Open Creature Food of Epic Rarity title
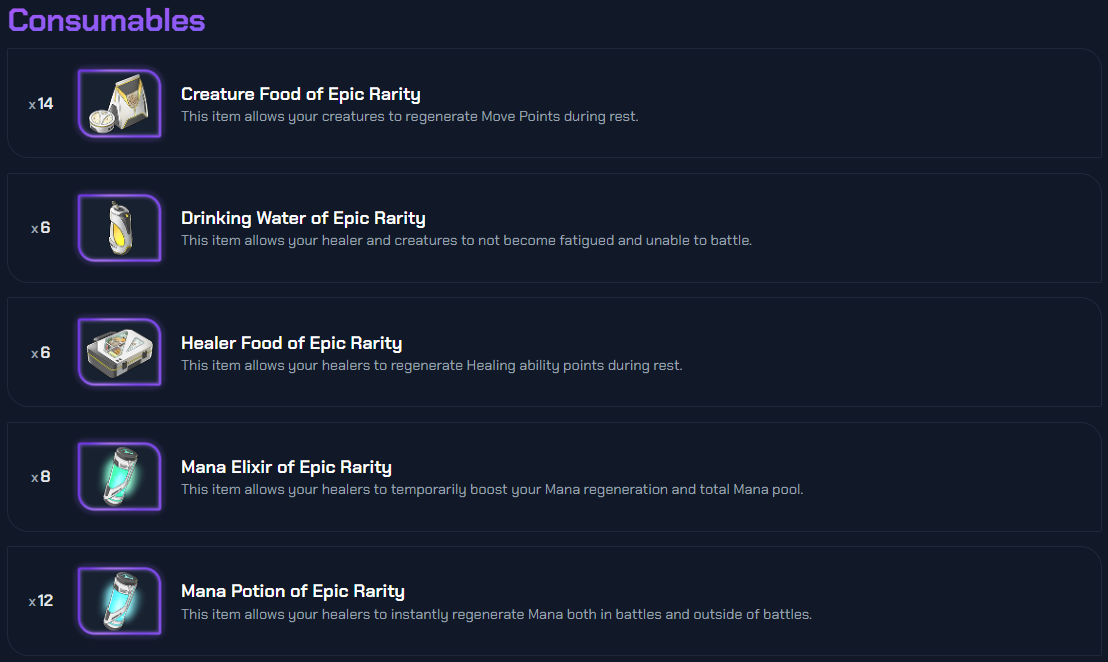The width and height of the screenshot is (1108, 662). pos(300,94)
